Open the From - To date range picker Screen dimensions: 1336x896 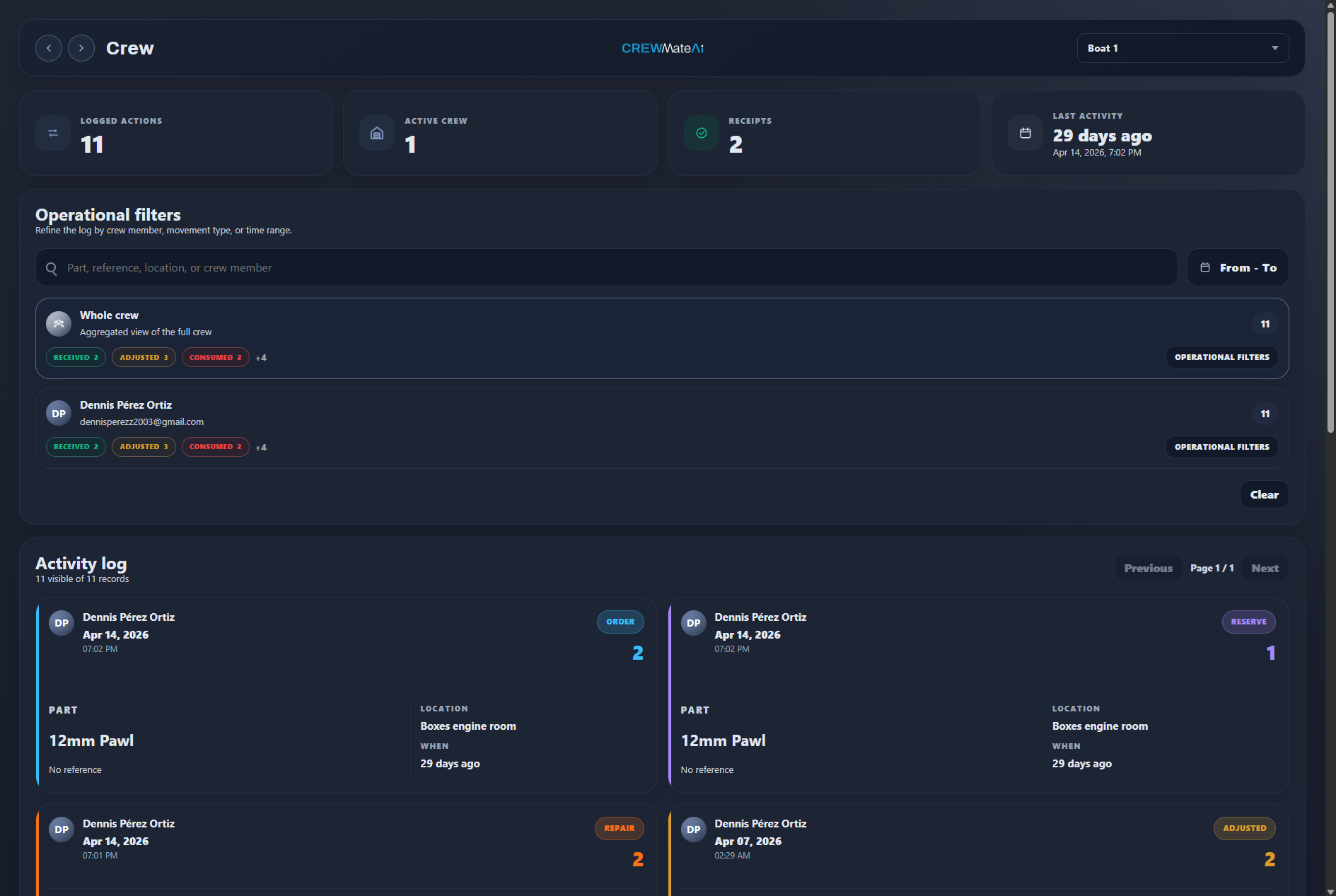click(1238, 267)
